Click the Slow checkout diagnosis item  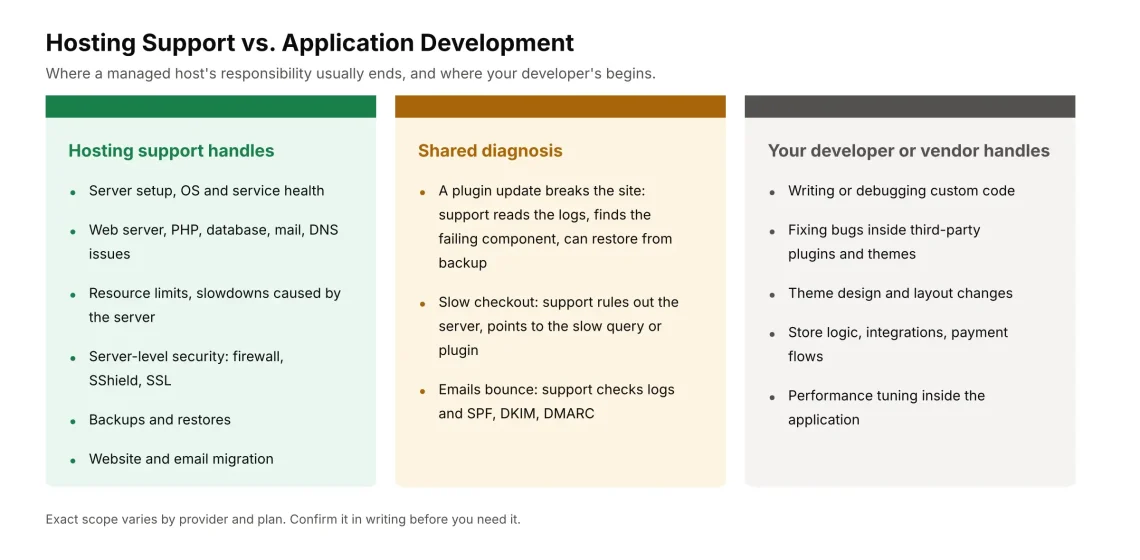pyautogui.click(x=558, y=326)
